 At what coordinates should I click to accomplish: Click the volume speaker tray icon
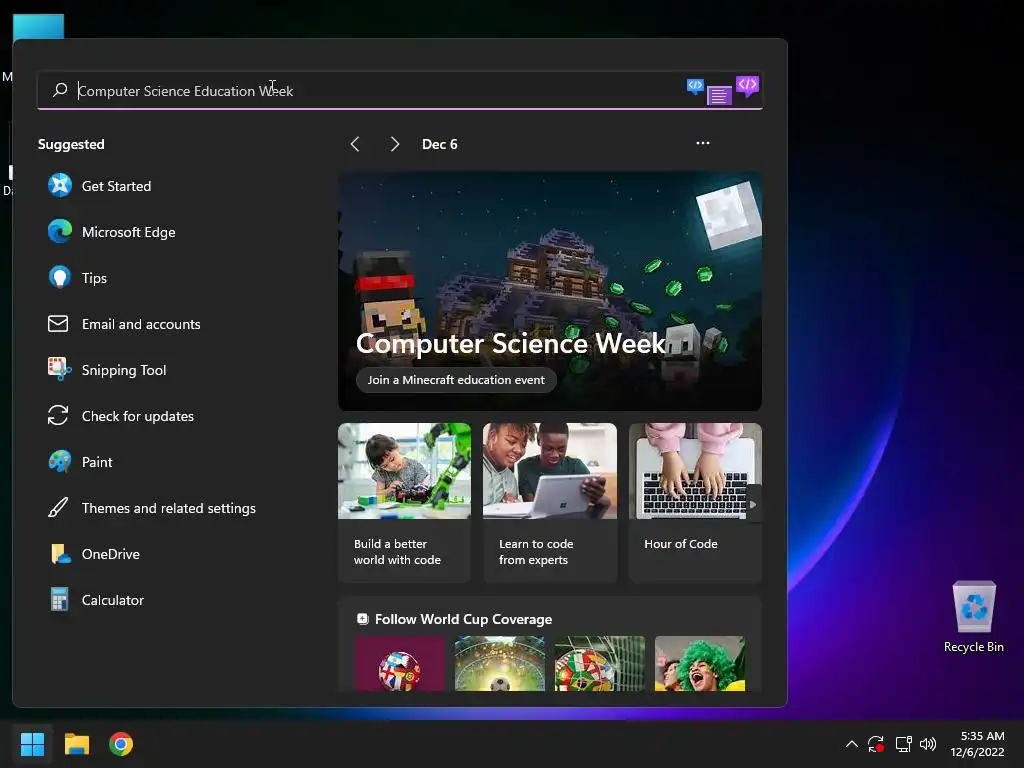click(928, 744)
